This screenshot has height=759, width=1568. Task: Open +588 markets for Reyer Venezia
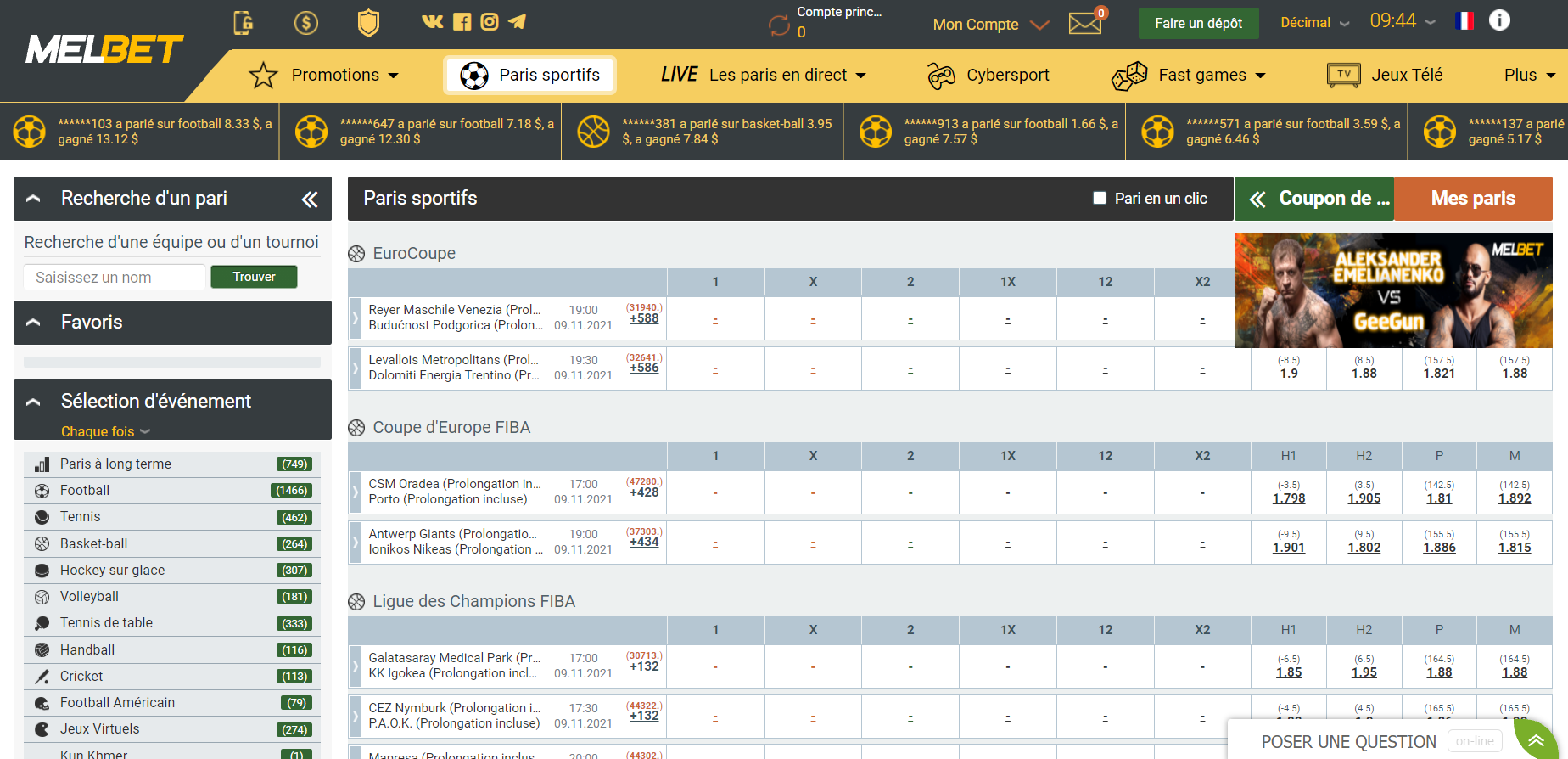click(644, 318)
